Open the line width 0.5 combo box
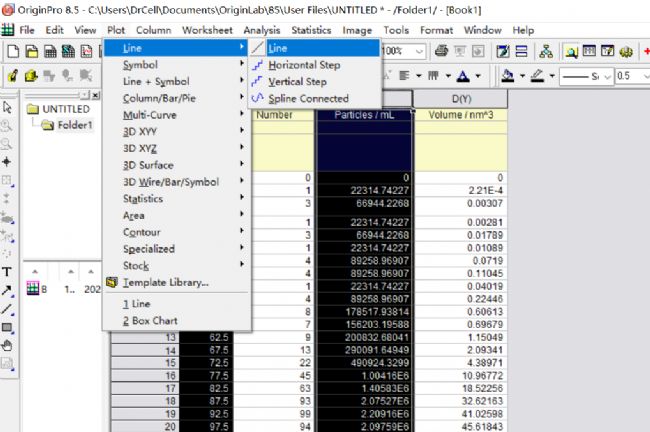Screen dimensions: 650x432 [633, 76]
